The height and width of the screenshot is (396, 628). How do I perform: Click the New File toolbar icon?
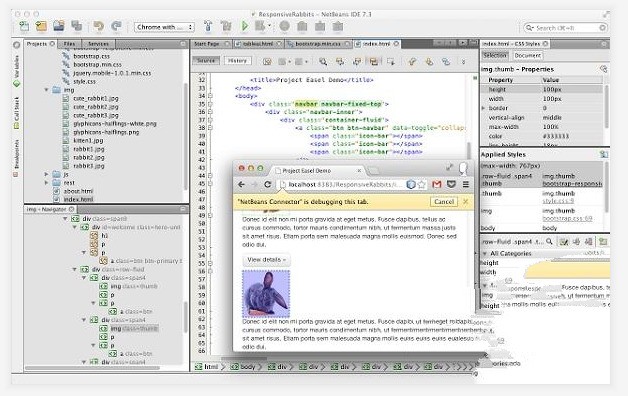[x=24, y=26]
